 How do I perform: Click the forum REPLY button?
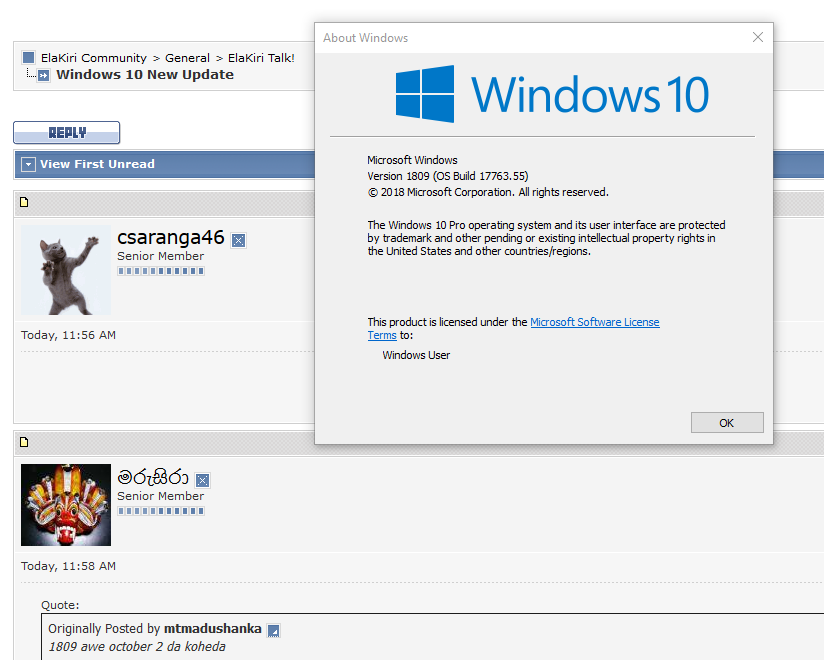coord(67,132)
